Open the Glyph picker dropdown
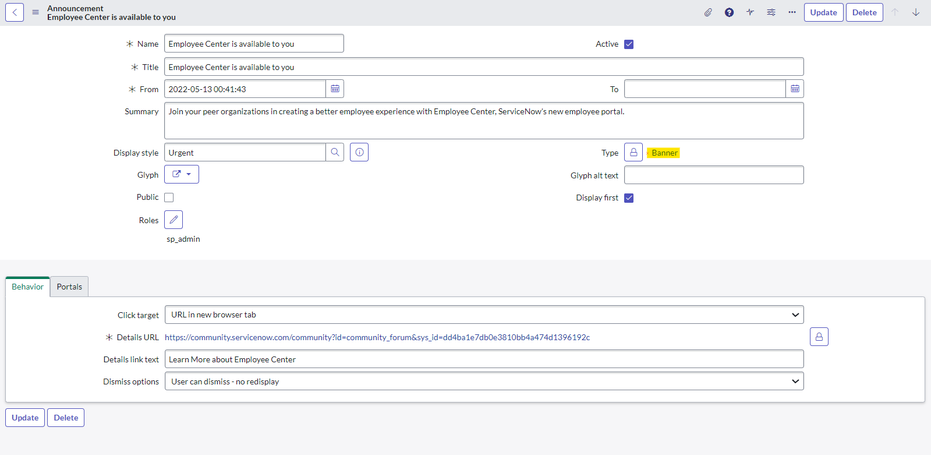The height and width of the screenshot is (455, 931). [182, 175]
